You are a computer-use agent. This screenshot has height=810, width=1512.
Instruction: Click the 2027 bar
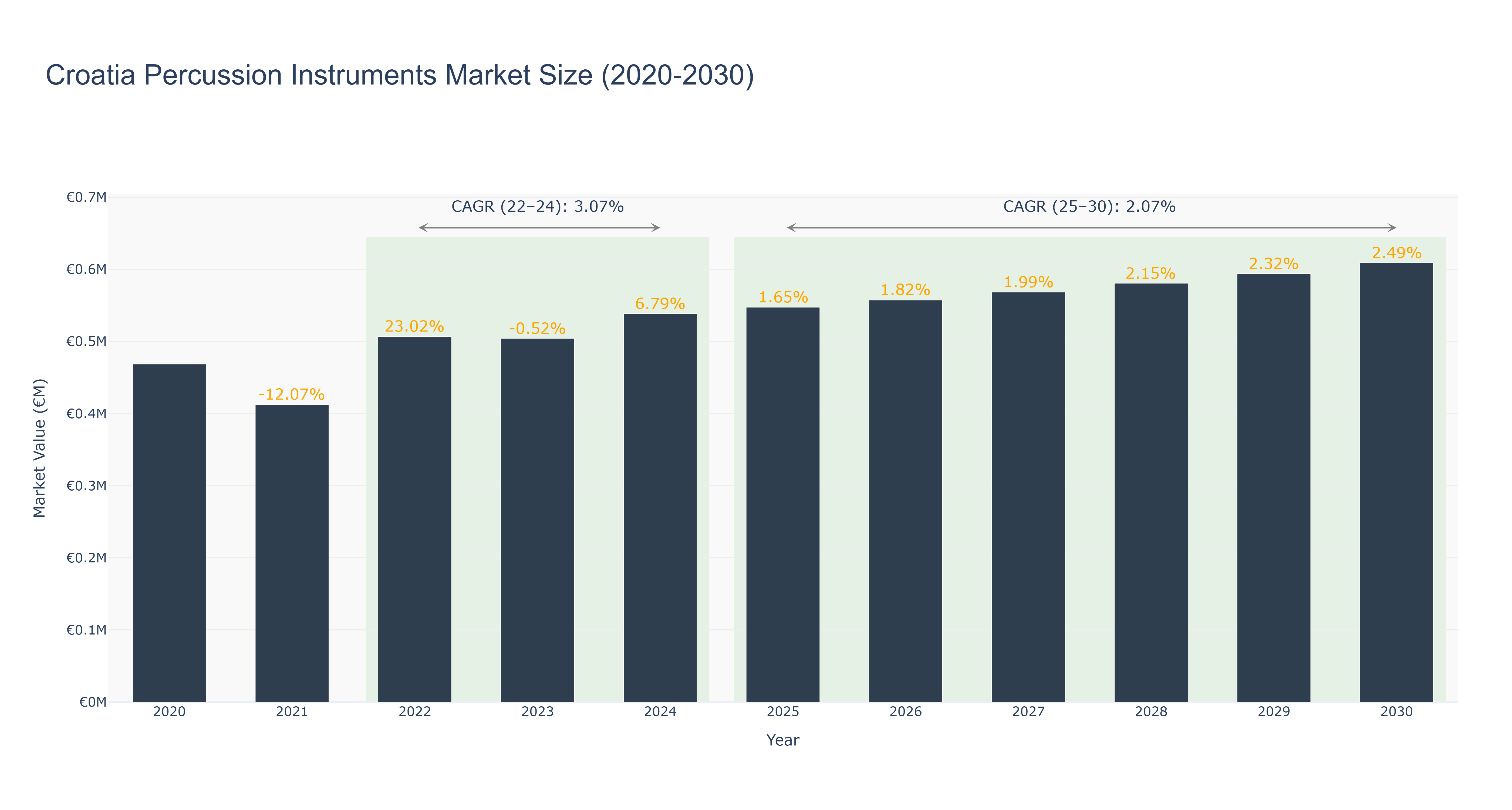coord(1028,497)
